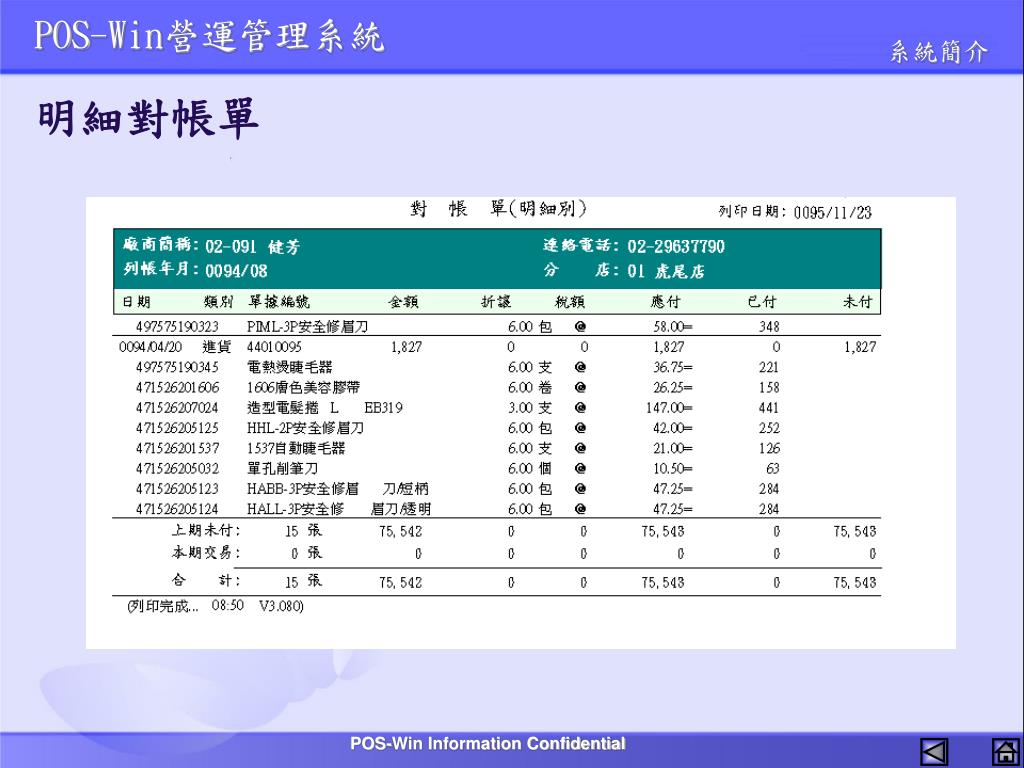This screenshot has width=1024, height=768.
Task: Click the 單據編號 column header
Action: pos(279,302)
